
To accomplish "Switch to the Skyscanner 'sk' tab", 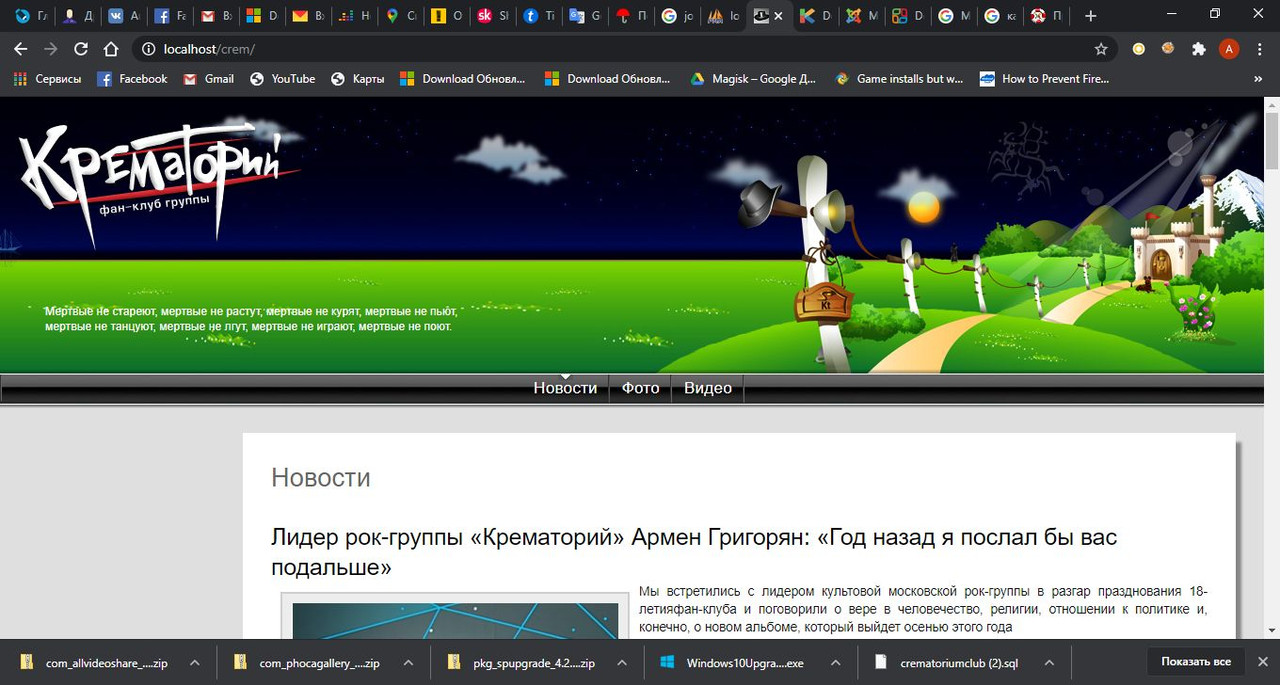I will tap(491, 16).
